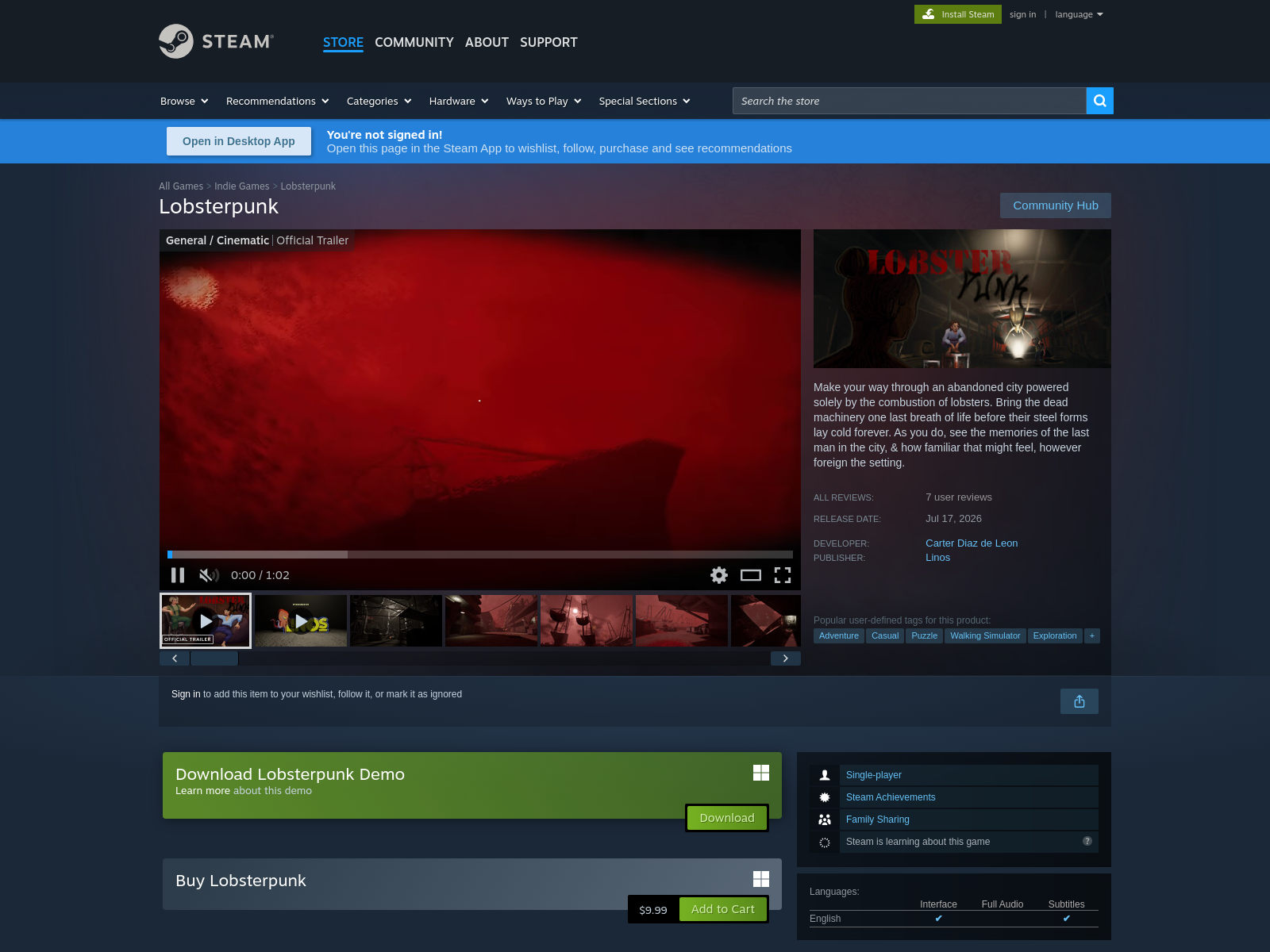Download the Lobsterpunk demo
1270x952 pixels.
tap(727, 818)
